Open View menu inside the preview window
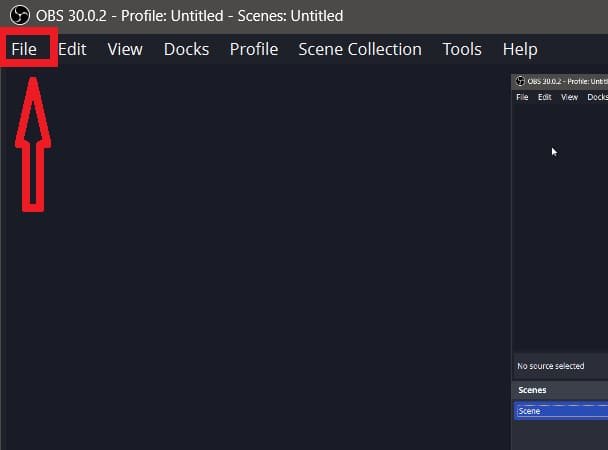Screen dimensions: 608x450 point(569,97)
